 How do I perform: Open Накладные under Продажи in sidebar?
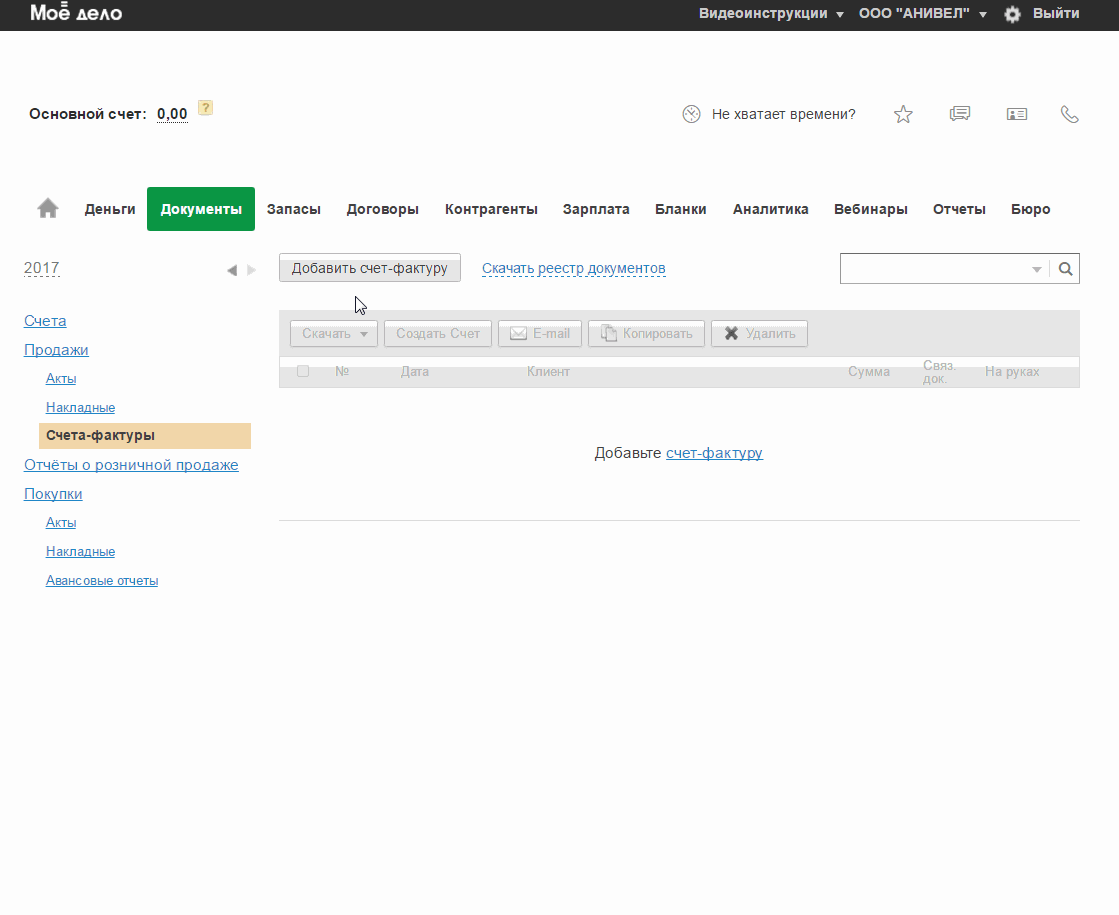point(80,408)
